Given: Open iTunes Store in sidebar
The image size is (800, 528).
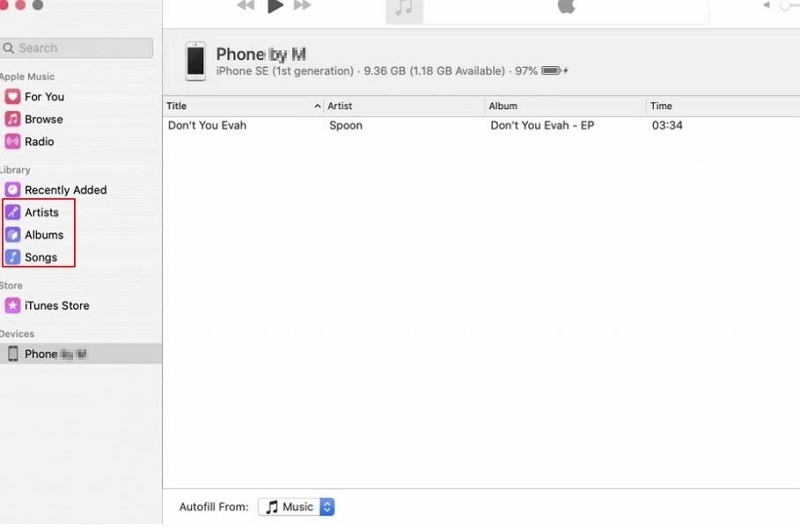Looking at the screenshot, I should click(x=57, y=306).
